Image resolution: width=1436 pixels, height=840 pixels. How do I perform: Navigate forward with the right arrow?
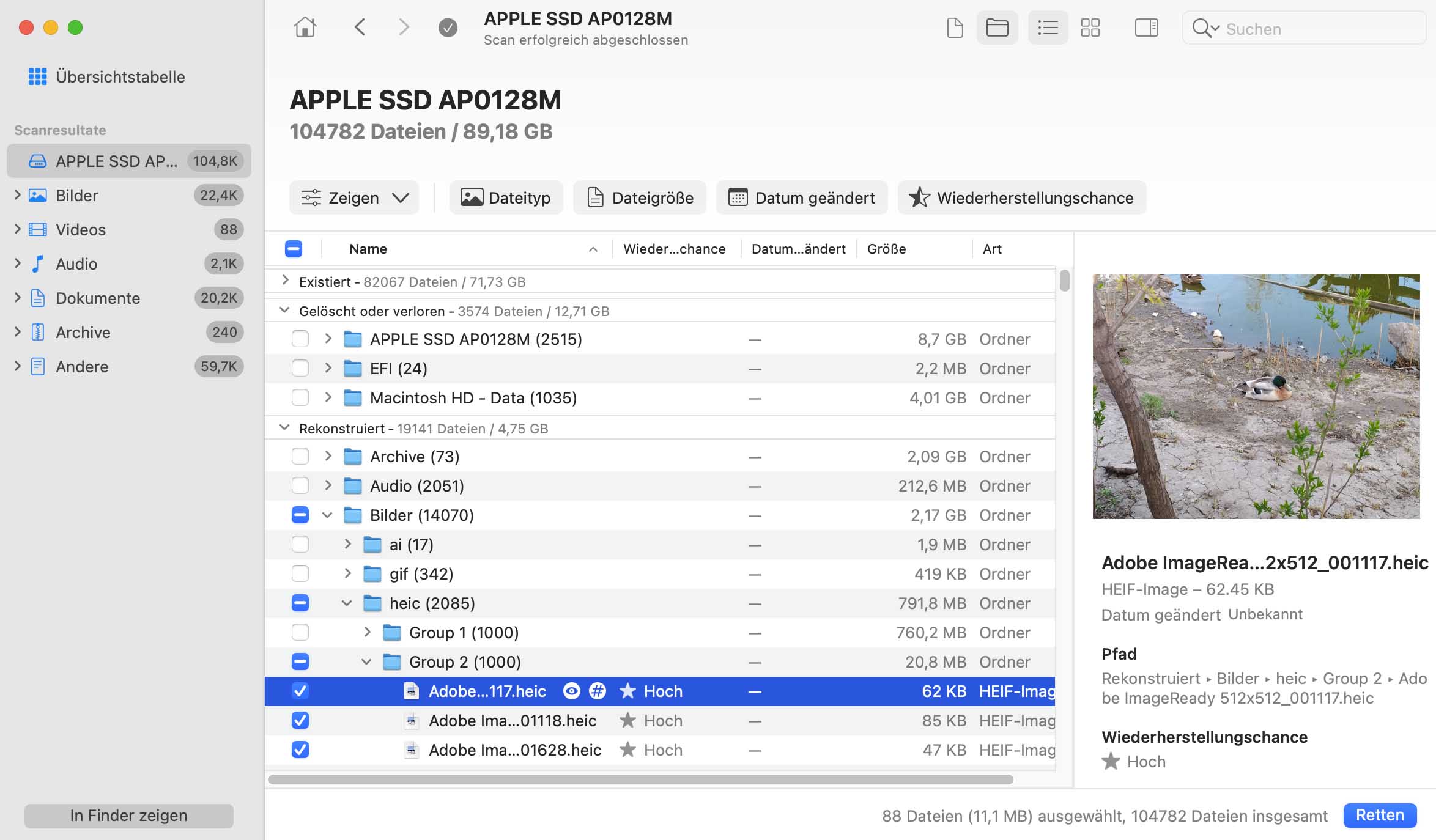click(404, 28)
